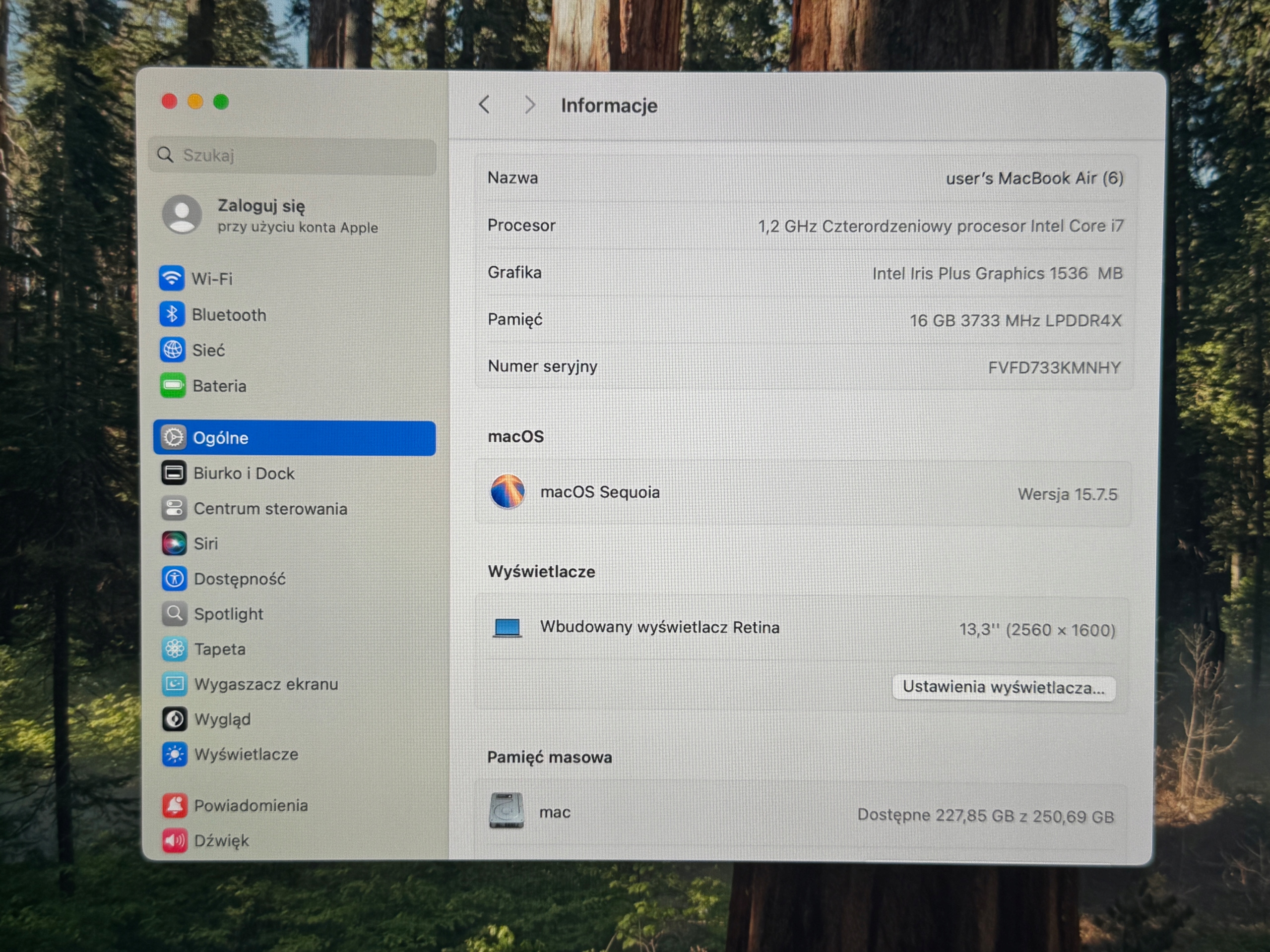Click the 16 GB 3733 MHz LPDDR4X value
The image size is (1270, 952).
(1015, 321)
